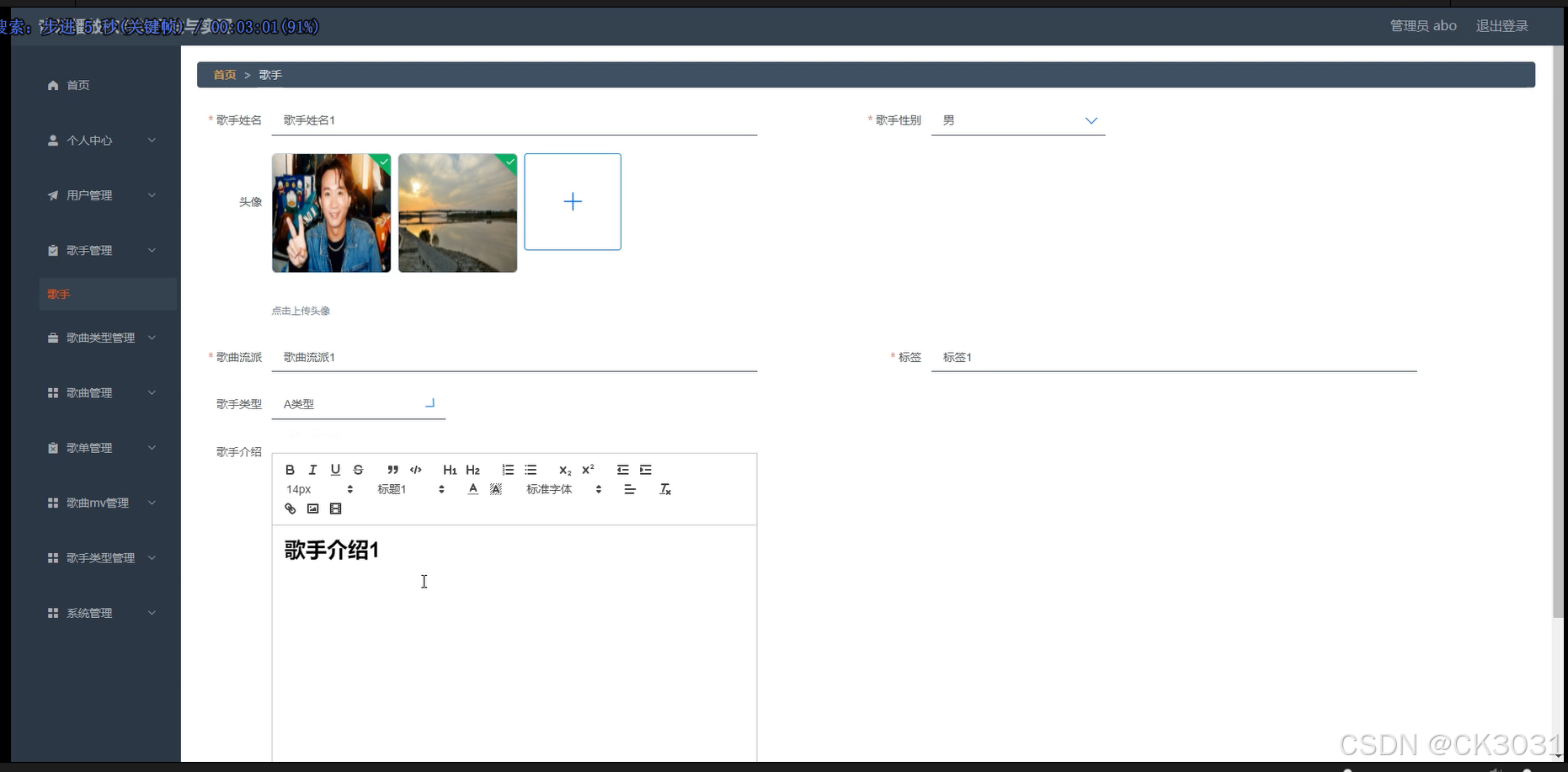Click the sunset river avatar thumbnail
1568x772 pixels.
pyautogui.click(x=457, y=213)
